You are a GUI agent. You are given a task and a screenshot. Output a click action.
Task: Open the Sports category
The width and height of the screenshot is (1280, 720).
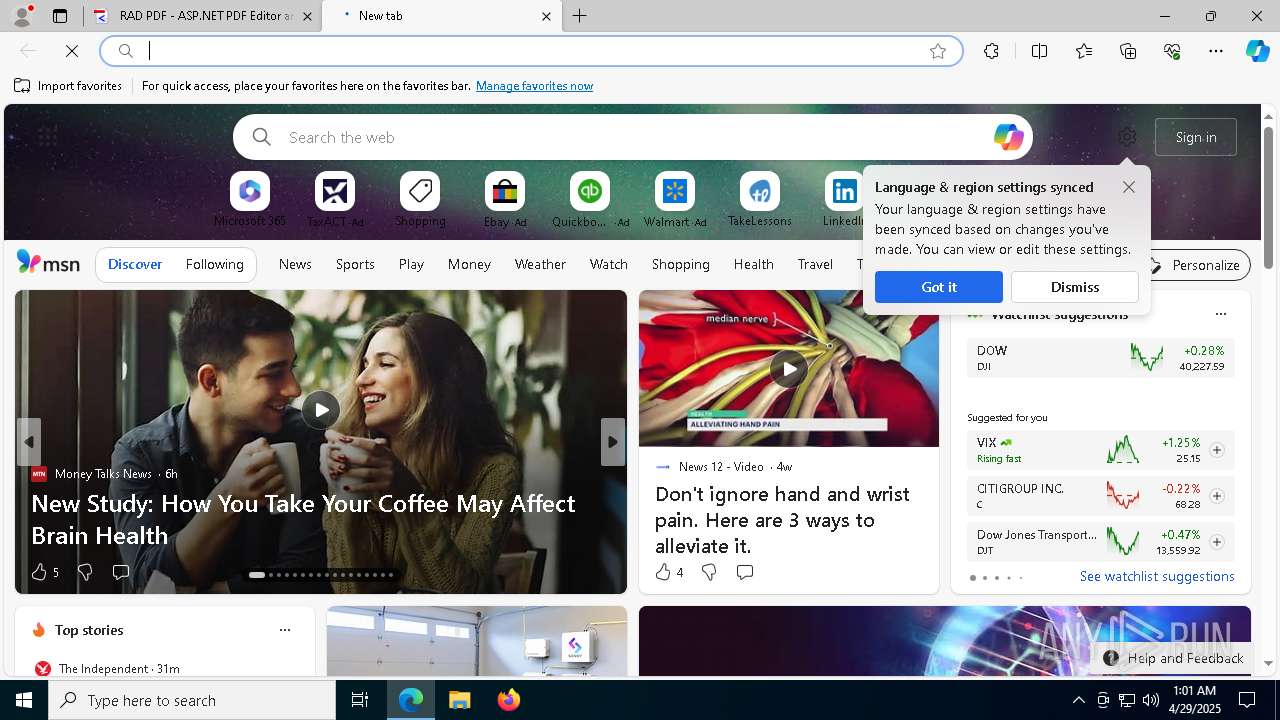pyautogui.click(x=355, y=264)
